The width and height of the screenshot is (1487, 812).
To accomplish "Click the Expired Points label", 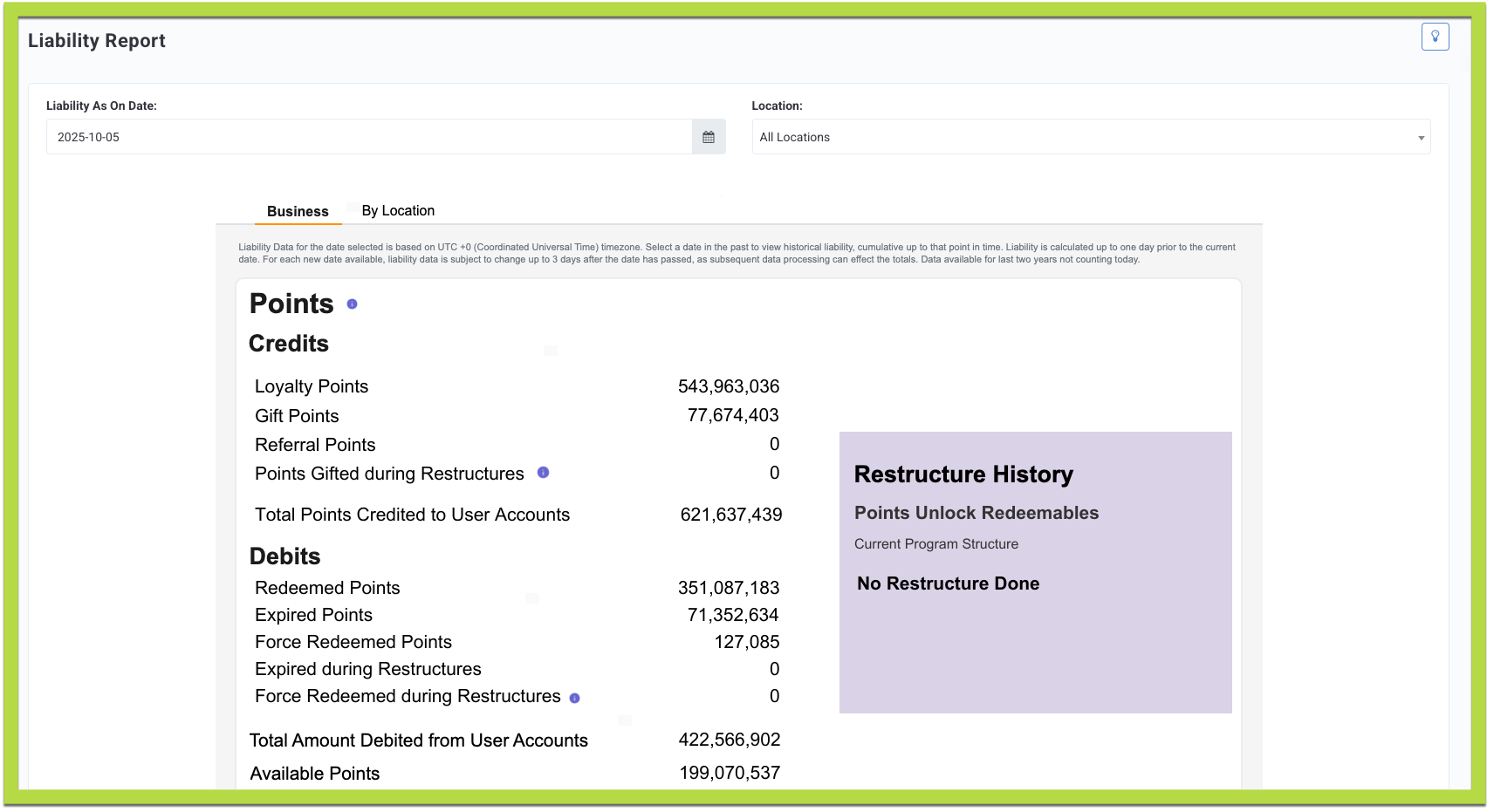I will pos(313,615).
